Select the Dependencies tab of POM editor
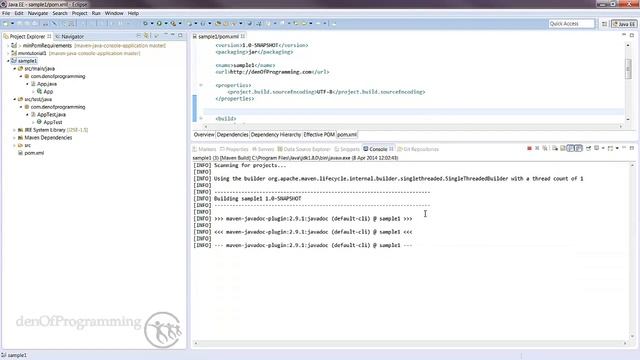 (232, 134)
